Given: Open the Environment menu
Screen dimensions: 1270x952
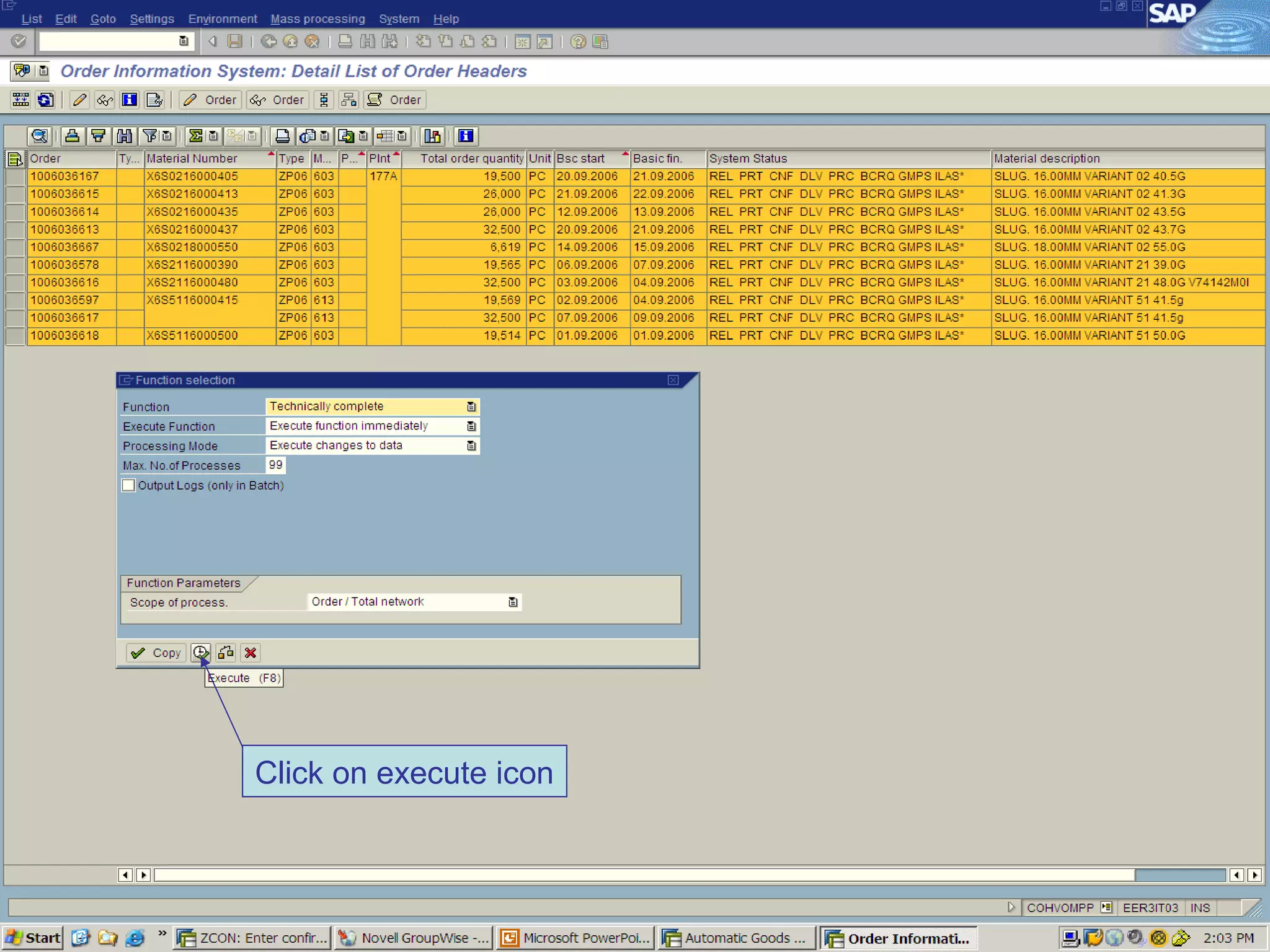Looking at the screenshot, I should click(222, 19).
